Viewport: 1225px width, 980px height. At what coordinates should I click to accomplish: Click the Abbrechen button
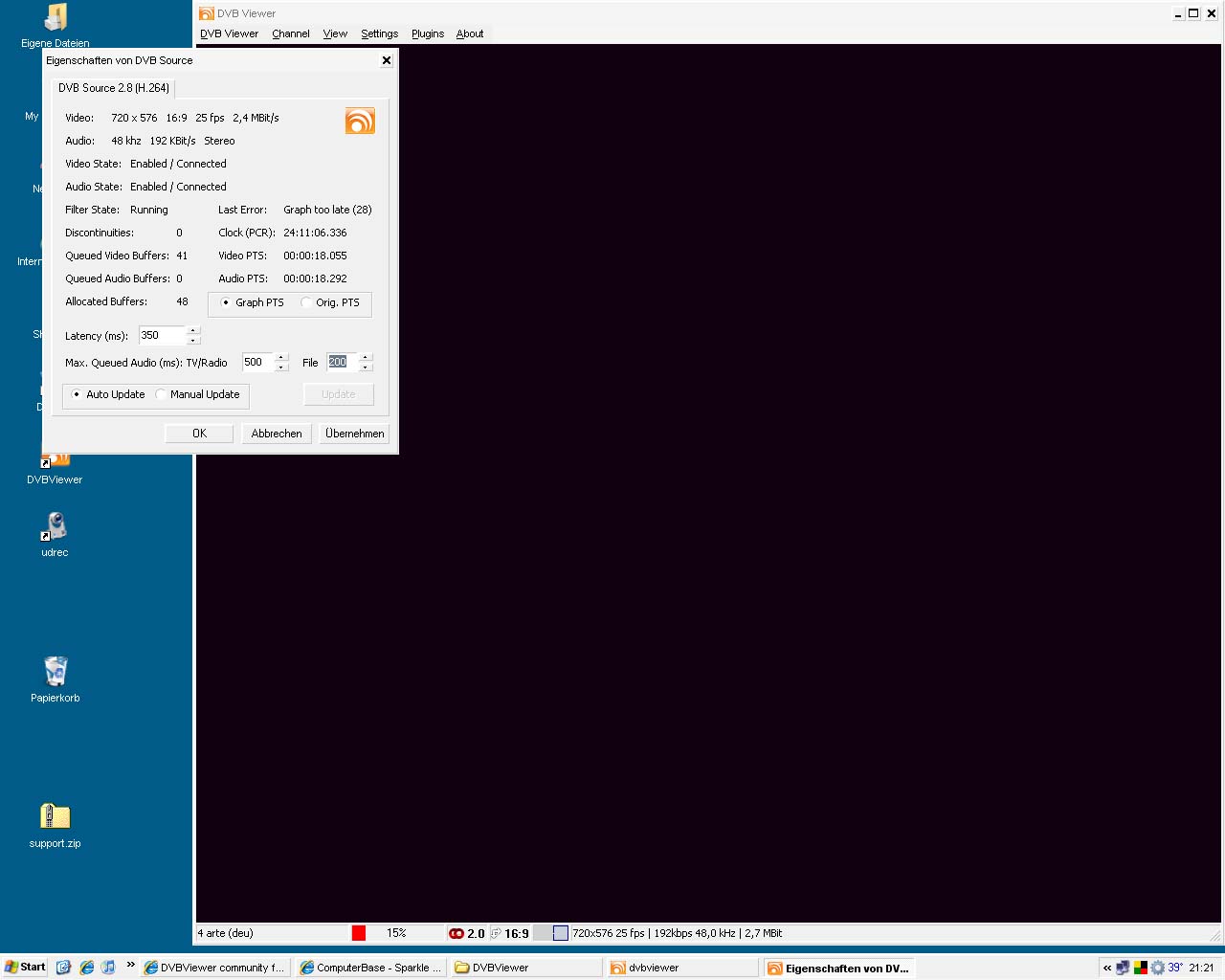[x=277, y=434]
